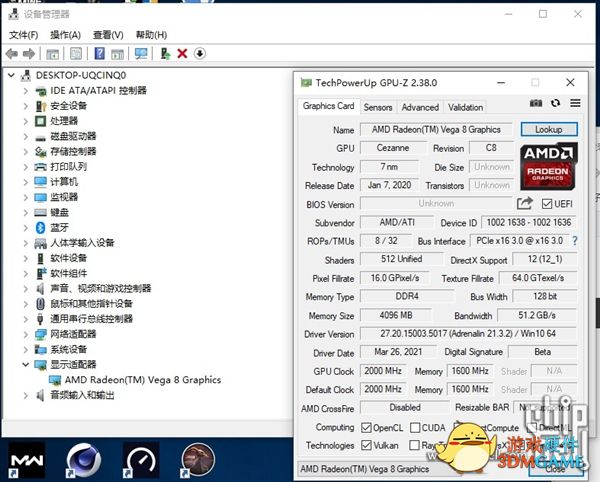Viewport: 600px width, 482px height.
Task: Expand the IDE ATA/ATAPI 控制器 node
Action: 26,91
